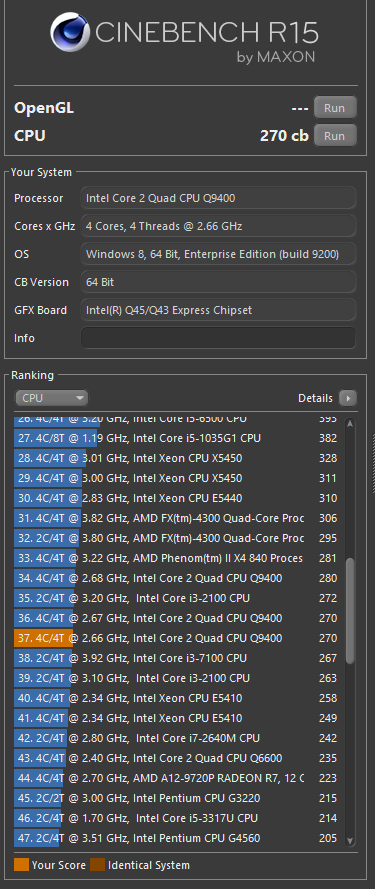Select rank 35 Core i3-2100 3.20 GHz row

(x=178, y=598)
